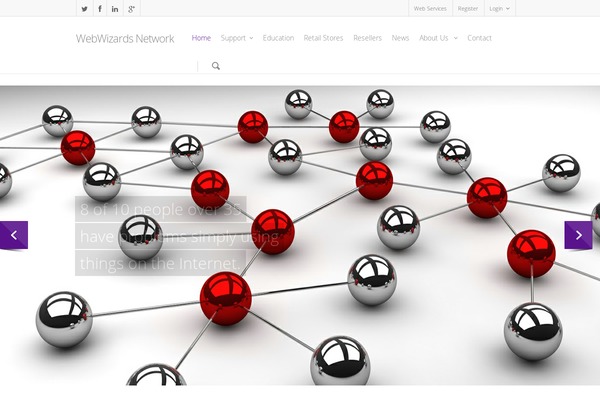Click slide caption '8 of 10 people over 35'
This screenshot has width=600, height=400.
pyautogui.click(x=161, y=209)
